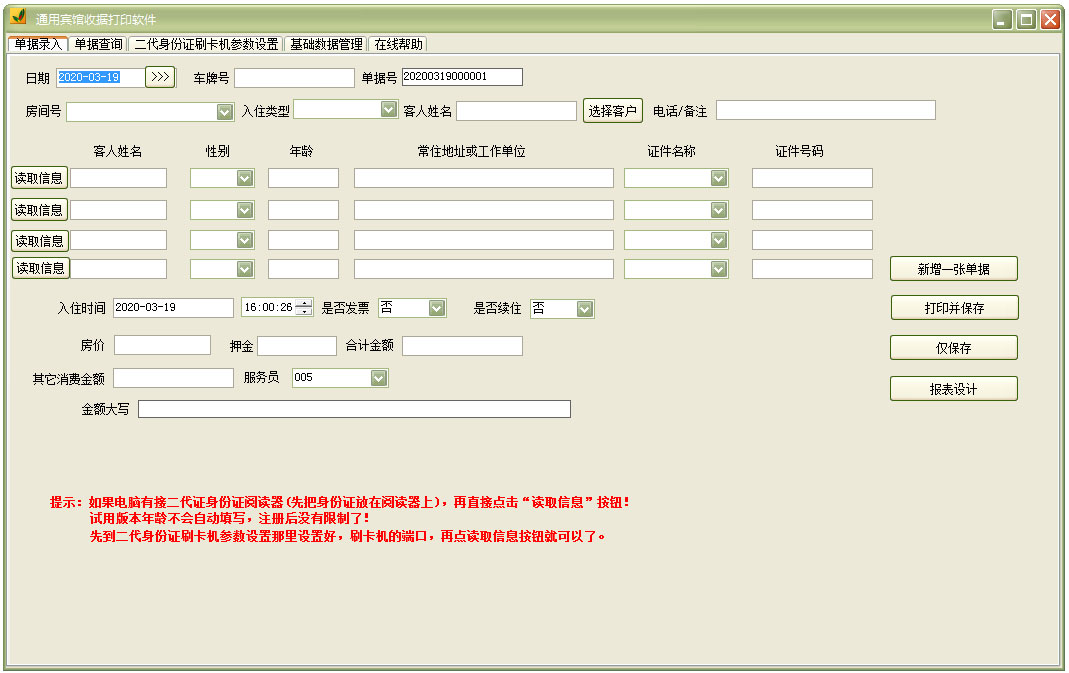1069x673 pixels.
Task: Click the 车牌号 input field
Action: pos(294,78)
